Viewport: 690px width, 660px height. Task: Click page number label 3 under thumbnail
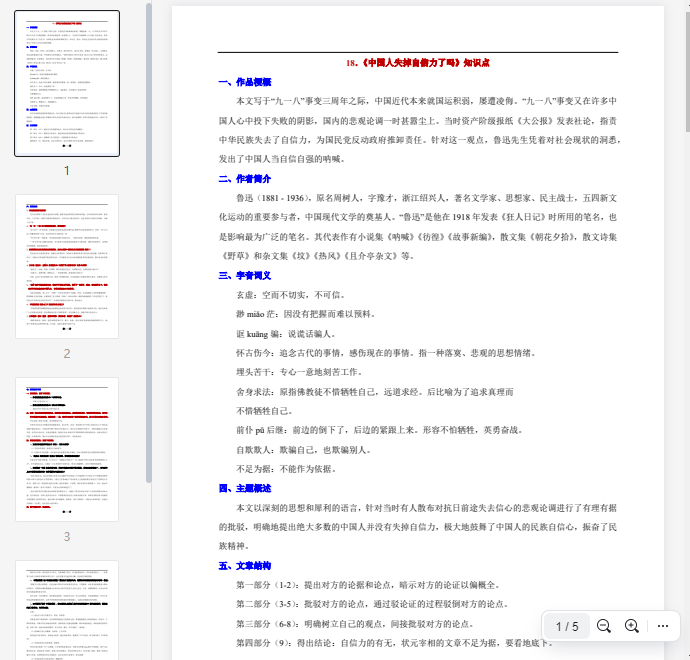coord(67,536)
